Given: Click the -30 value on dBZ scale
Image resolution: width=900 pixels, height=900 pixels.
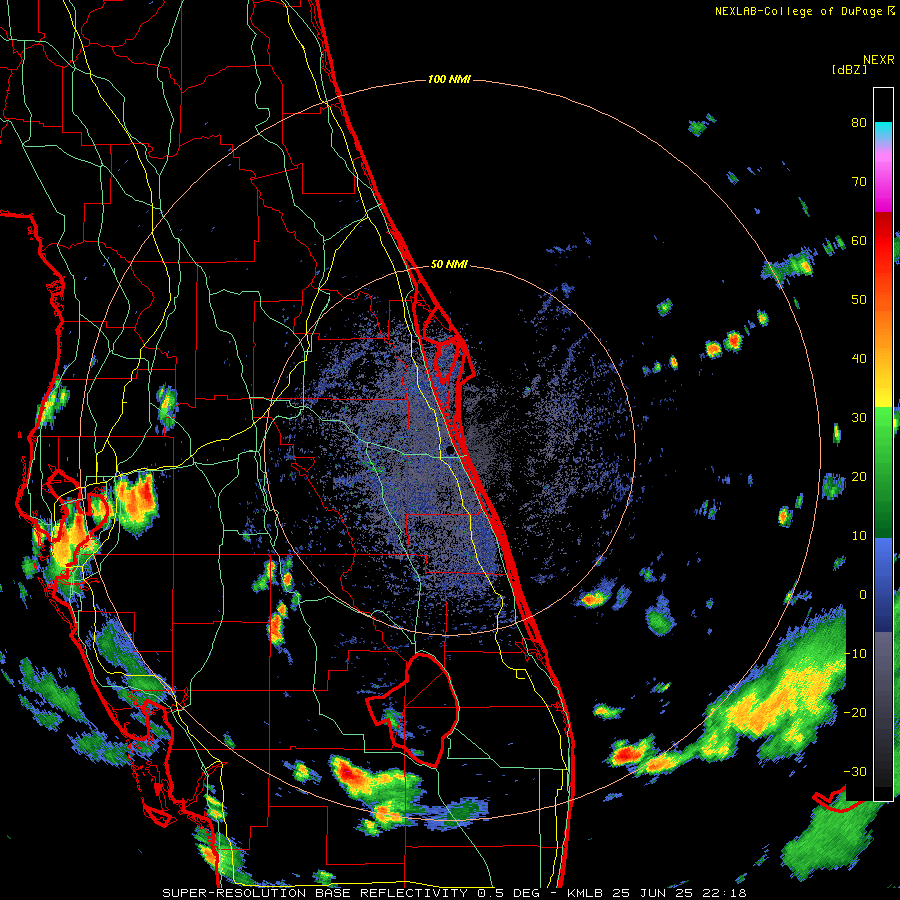Looking at the screenshot, I should (855, 772).
